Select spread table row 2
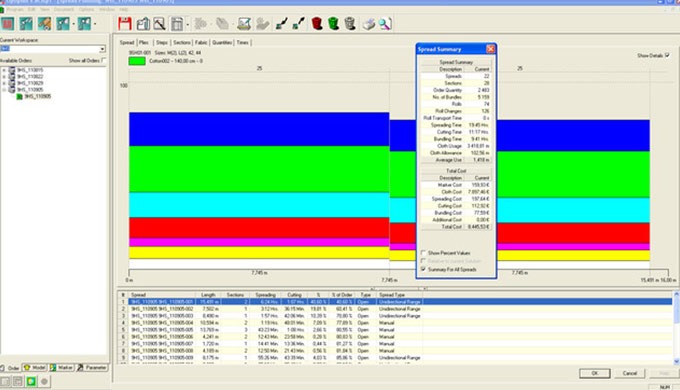This screenshot has width=680, height=390. click(x=395, y=309)
